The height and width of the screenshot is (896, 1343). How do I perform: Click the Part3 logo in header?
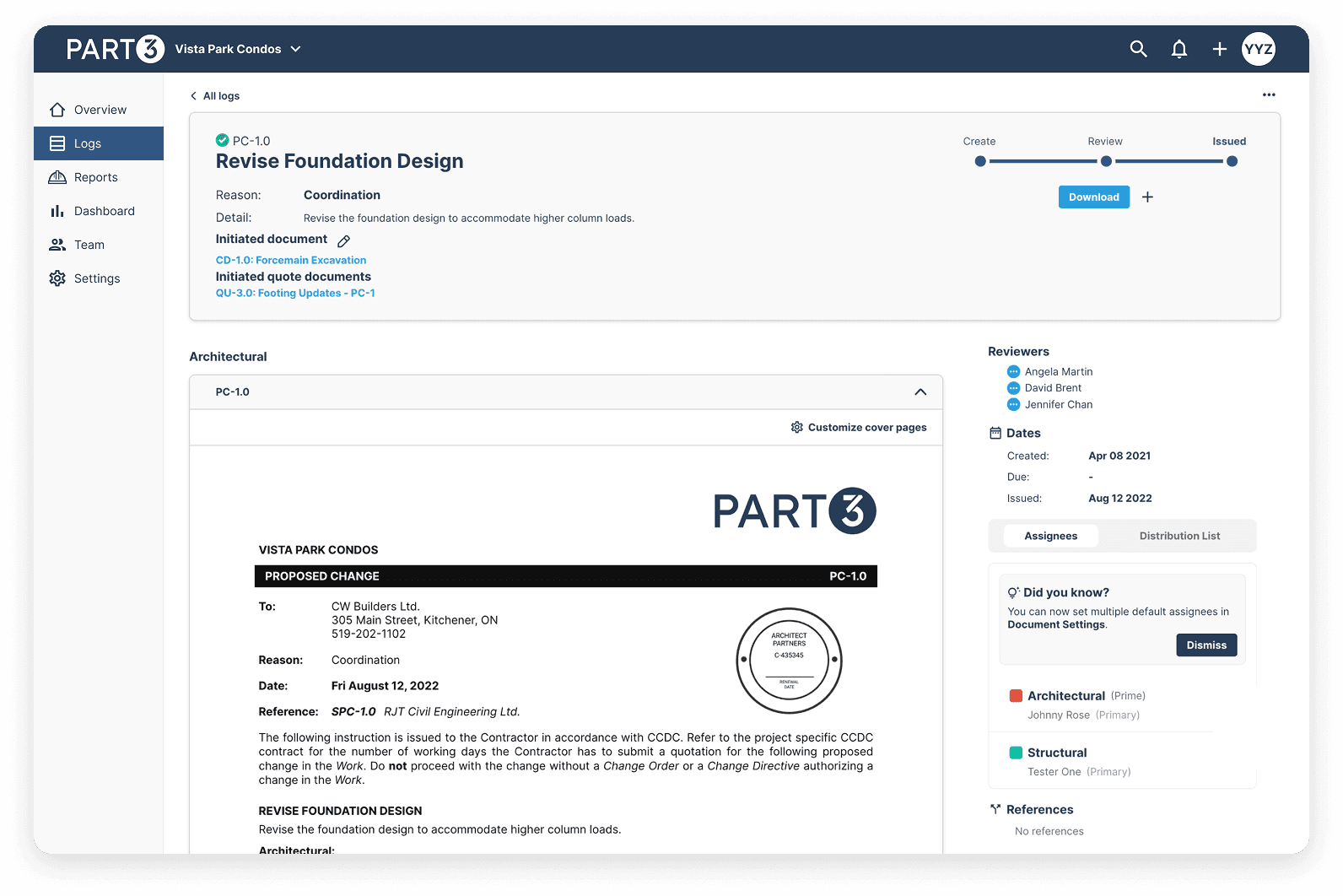(115, 49)
